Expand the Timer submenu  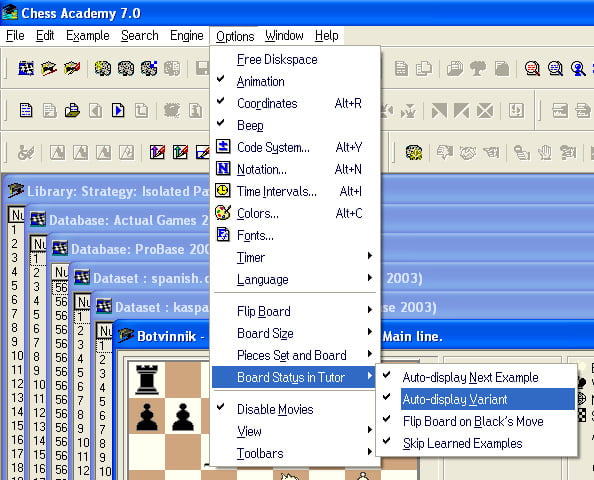[295, 257]
